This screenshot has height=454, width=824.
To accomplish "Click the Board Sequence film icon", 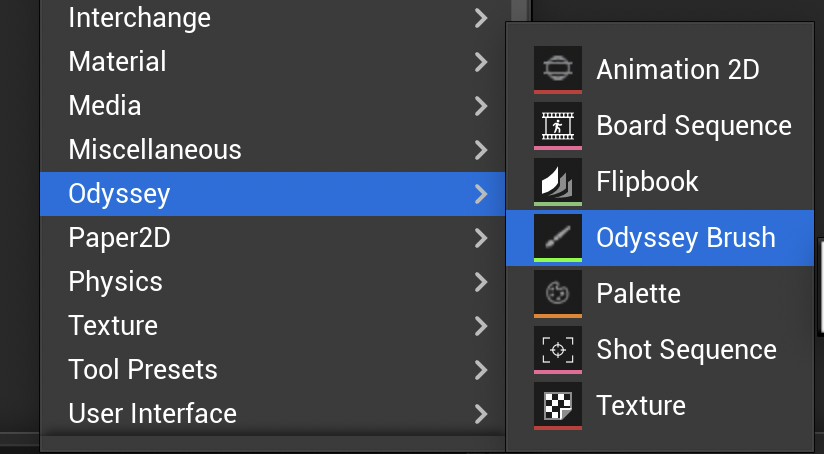I will point(558,125).
